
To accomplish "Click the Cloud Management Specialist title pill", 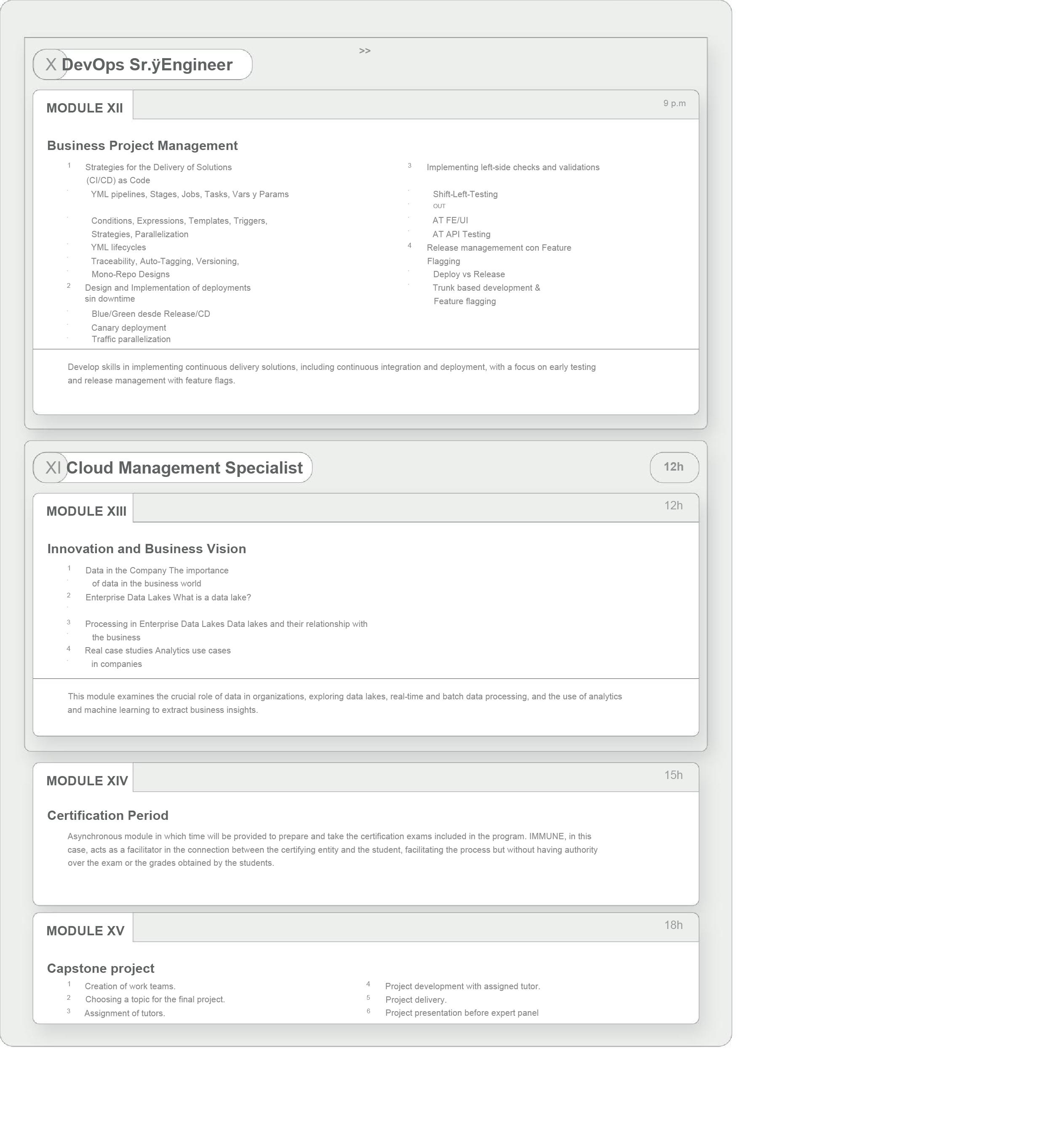I will coord(184,468).
